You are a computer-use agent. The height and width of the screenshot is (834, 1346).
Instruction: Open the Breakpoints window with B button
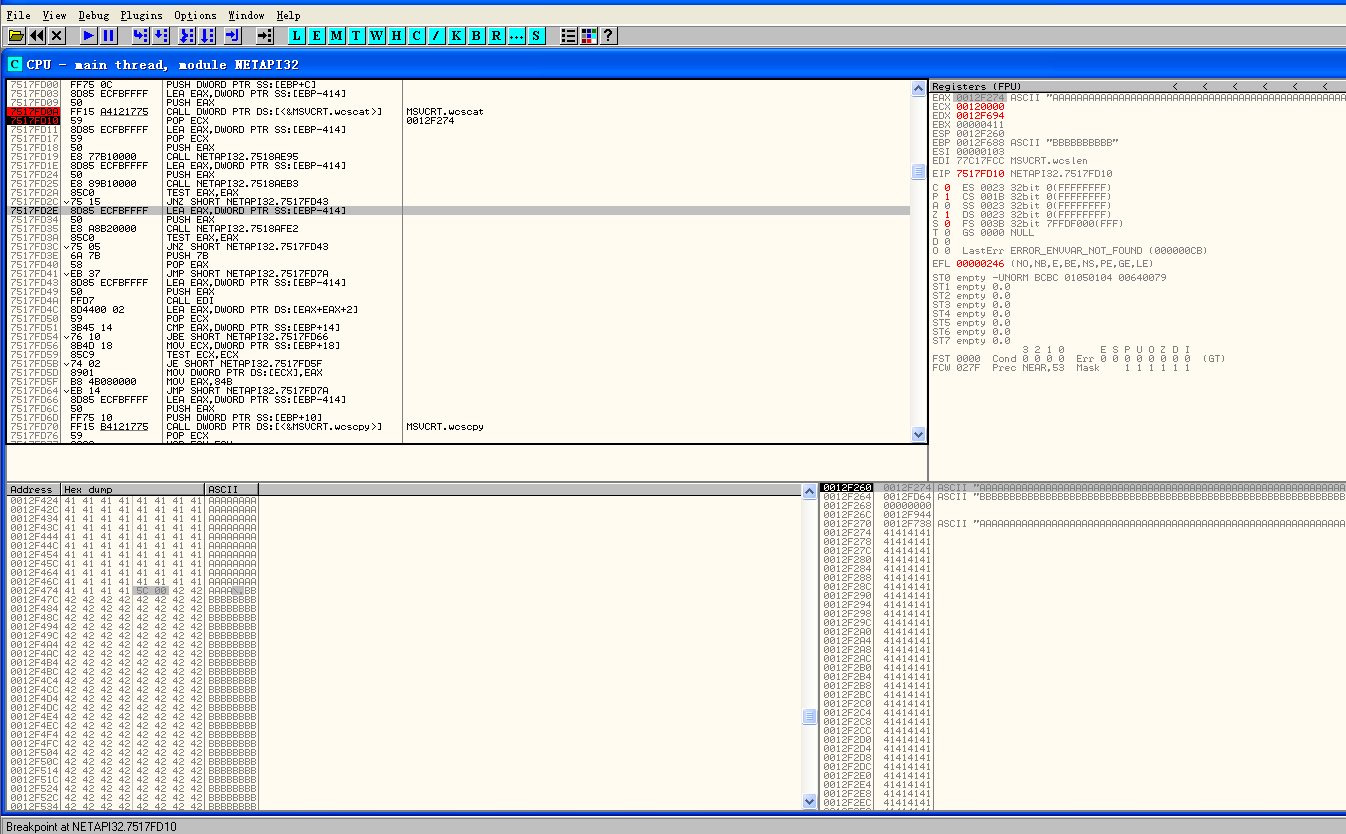pos(476,36)
